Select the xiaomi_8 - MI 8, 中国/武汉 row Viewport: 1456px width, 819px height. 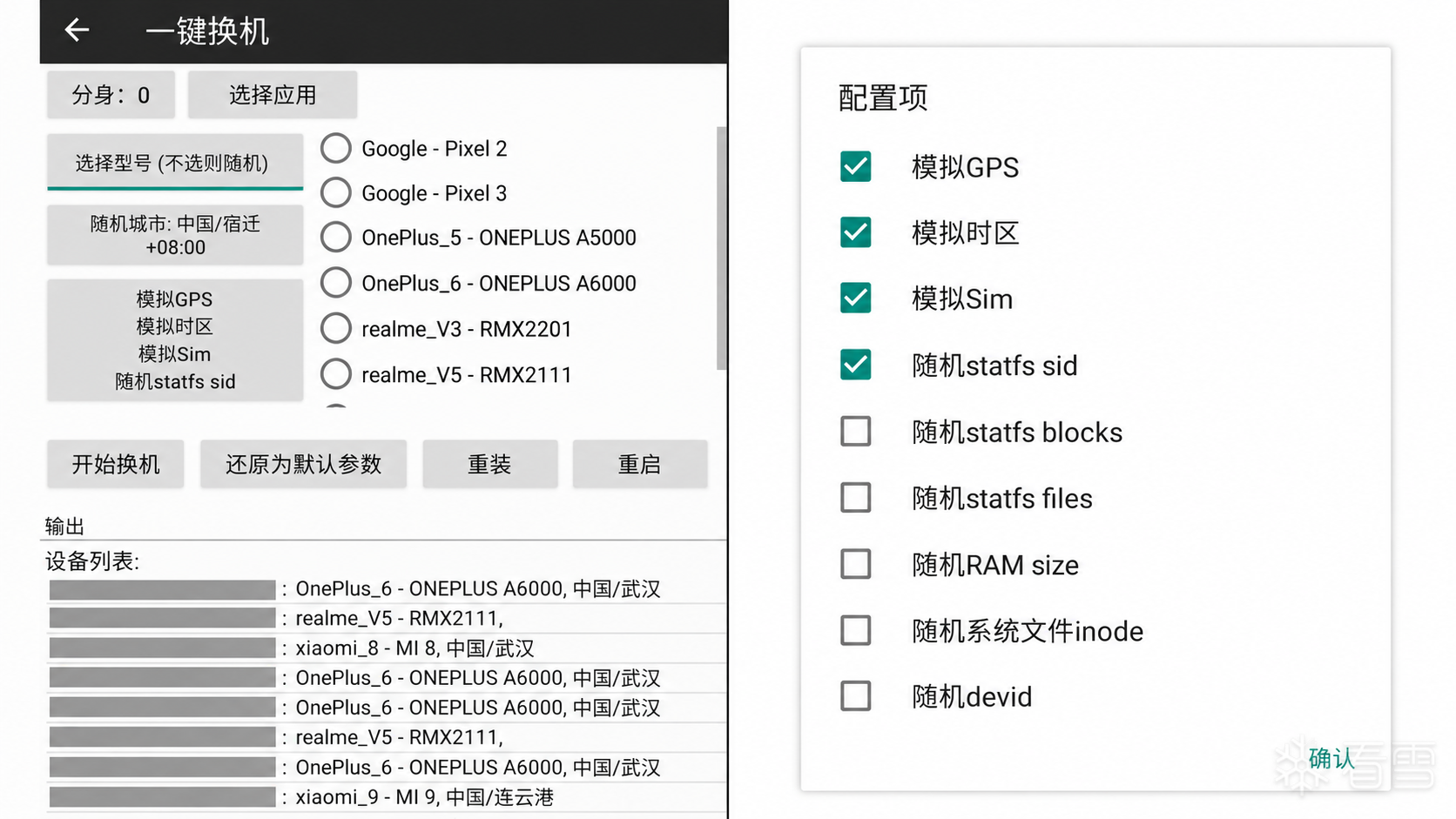[x=386, y=648]
